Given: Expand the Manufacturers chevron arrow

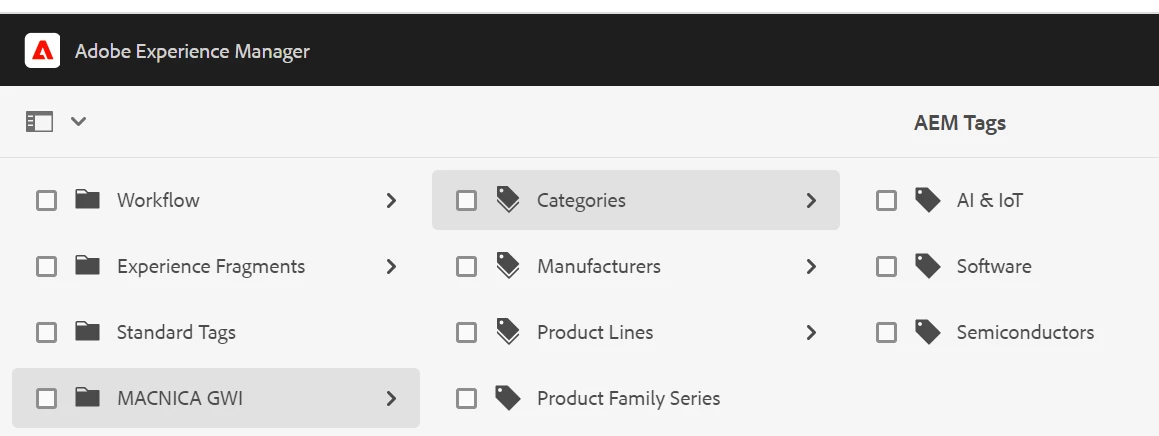Looking at the screenshot, I should coord(811,266).
